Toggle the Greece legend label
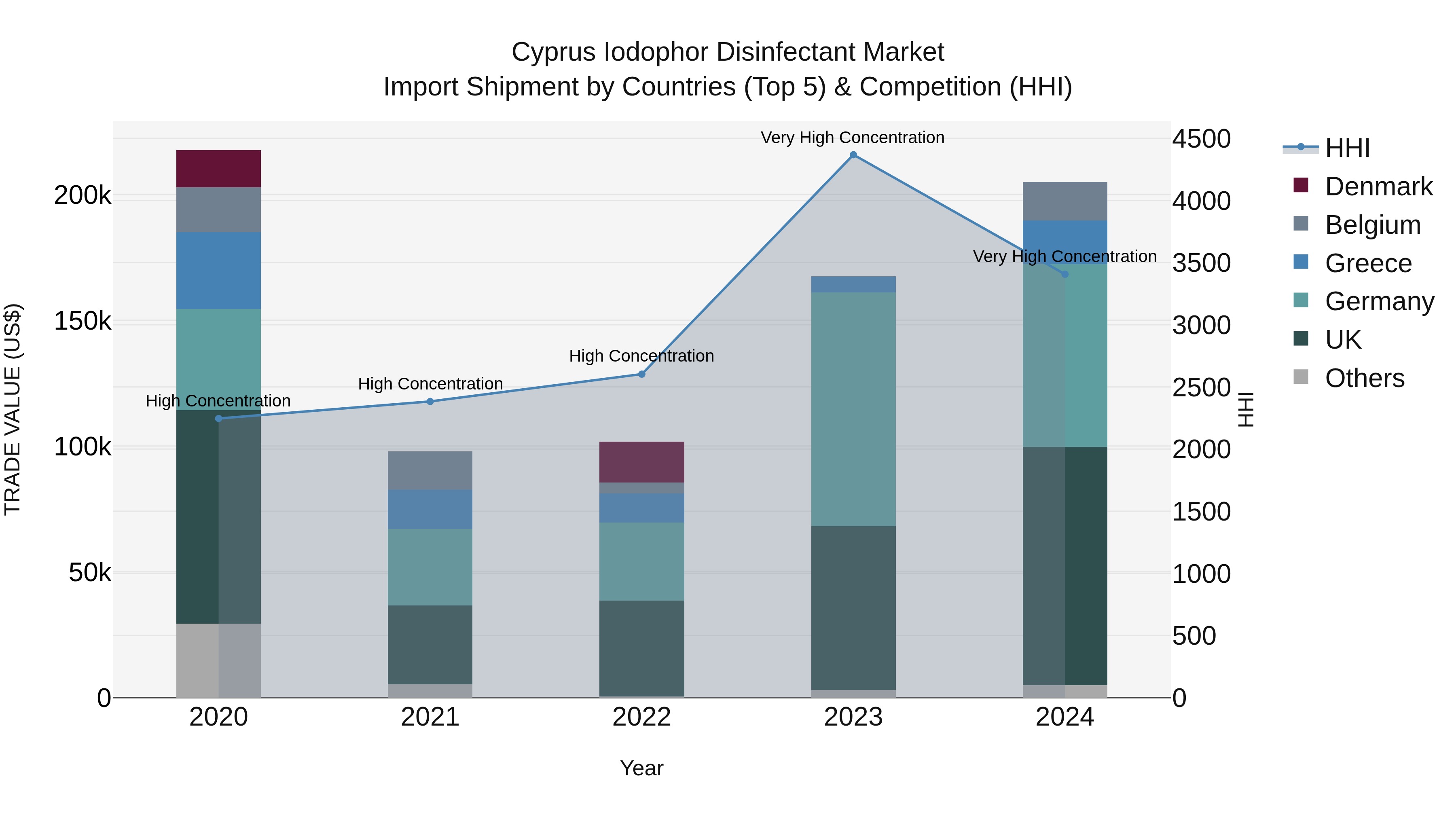Viewport: 1456px width, 819px height. [x=1368, y=263]
